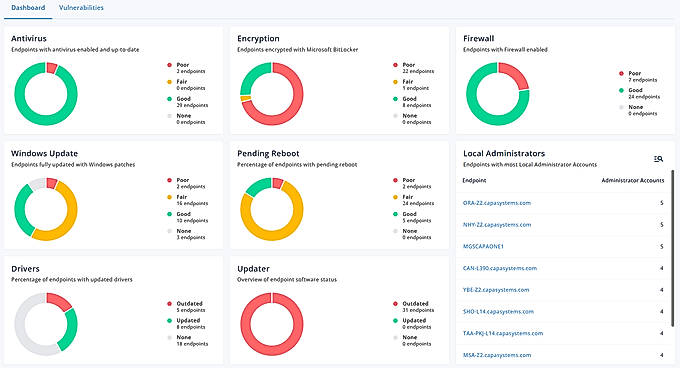Click the Encryption Fair legend orange dot
This screenshot has width=680, height=368.
point(395,82)
